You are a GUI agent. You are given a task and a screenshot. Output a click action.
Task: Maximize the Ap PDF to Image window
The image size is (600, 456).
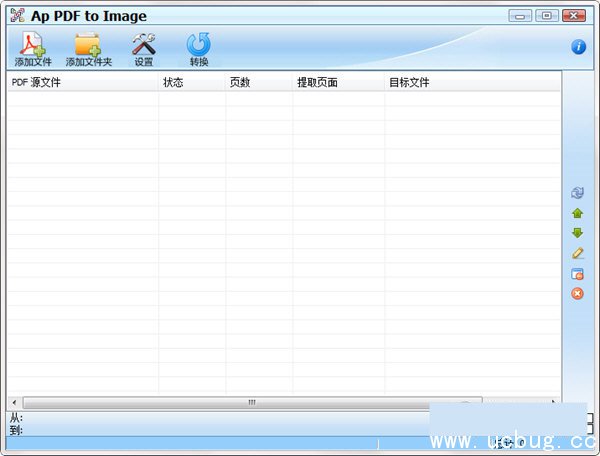[x=547, y=16]
